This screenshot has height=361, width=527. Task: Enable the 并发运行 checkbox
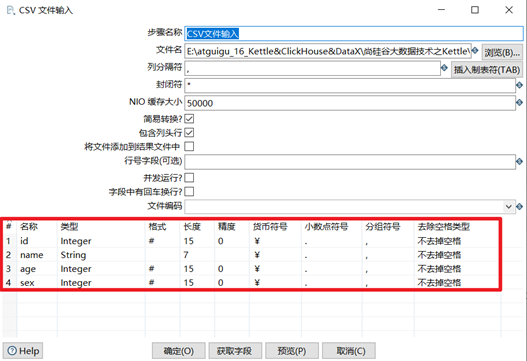pyautogui.click(x=189, y=177)
